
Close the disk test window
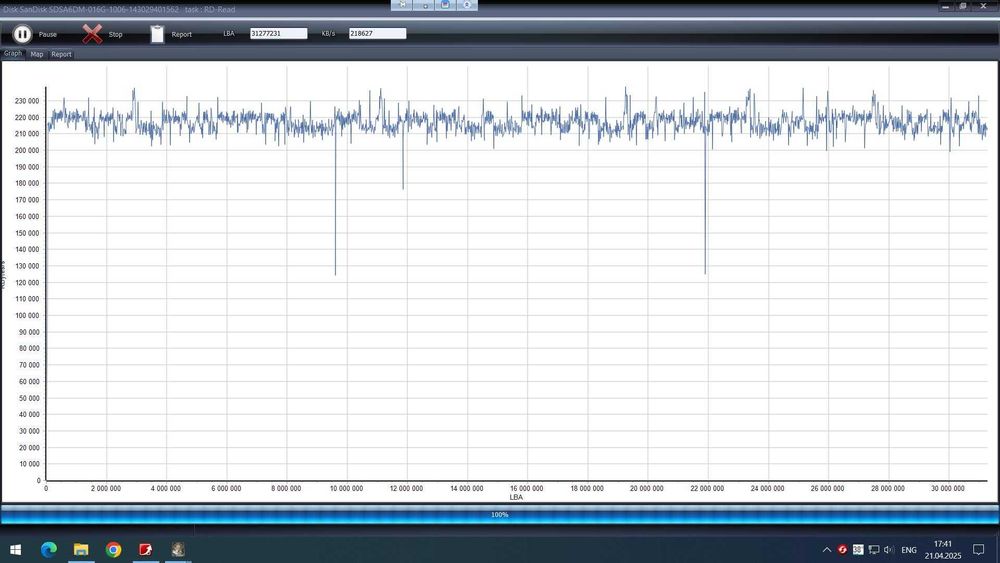point(983,6)
